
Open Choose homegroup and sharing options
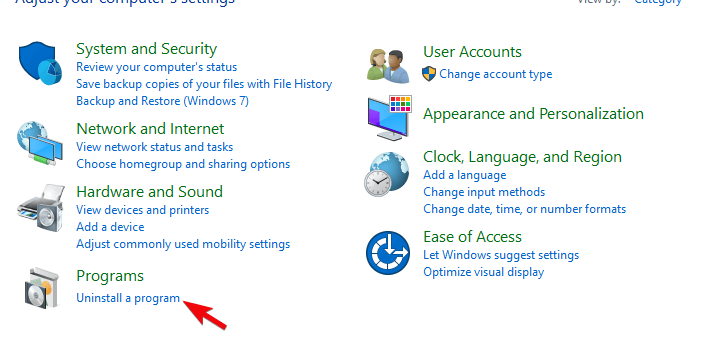183,164
